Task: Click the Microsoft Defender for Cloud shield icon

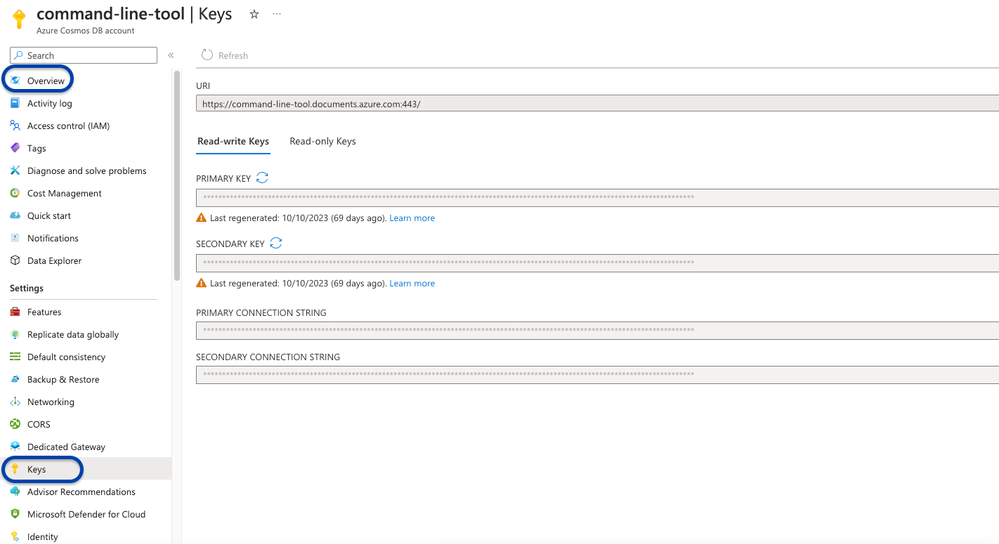Action: (15, 513)
